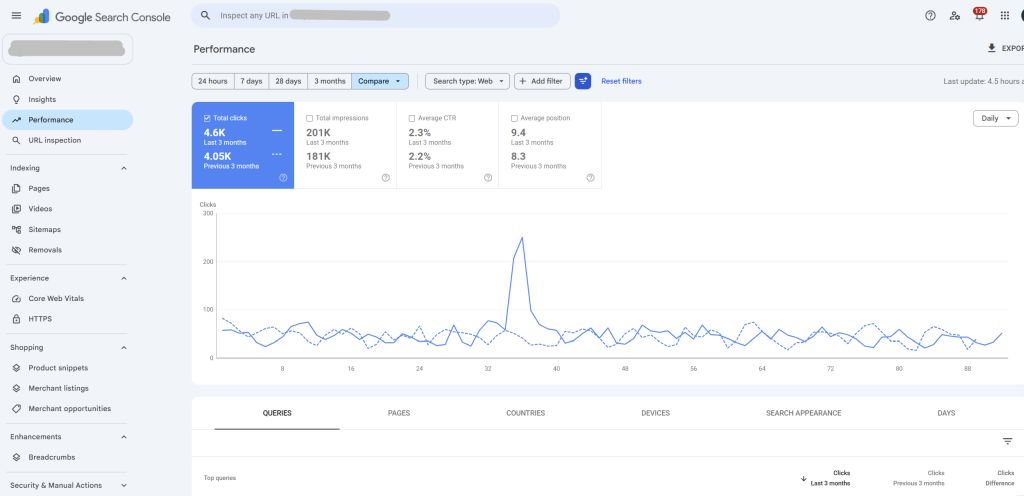Switch to the Days tab
The height and width of the screenshot is (496, 1024).
946,413
